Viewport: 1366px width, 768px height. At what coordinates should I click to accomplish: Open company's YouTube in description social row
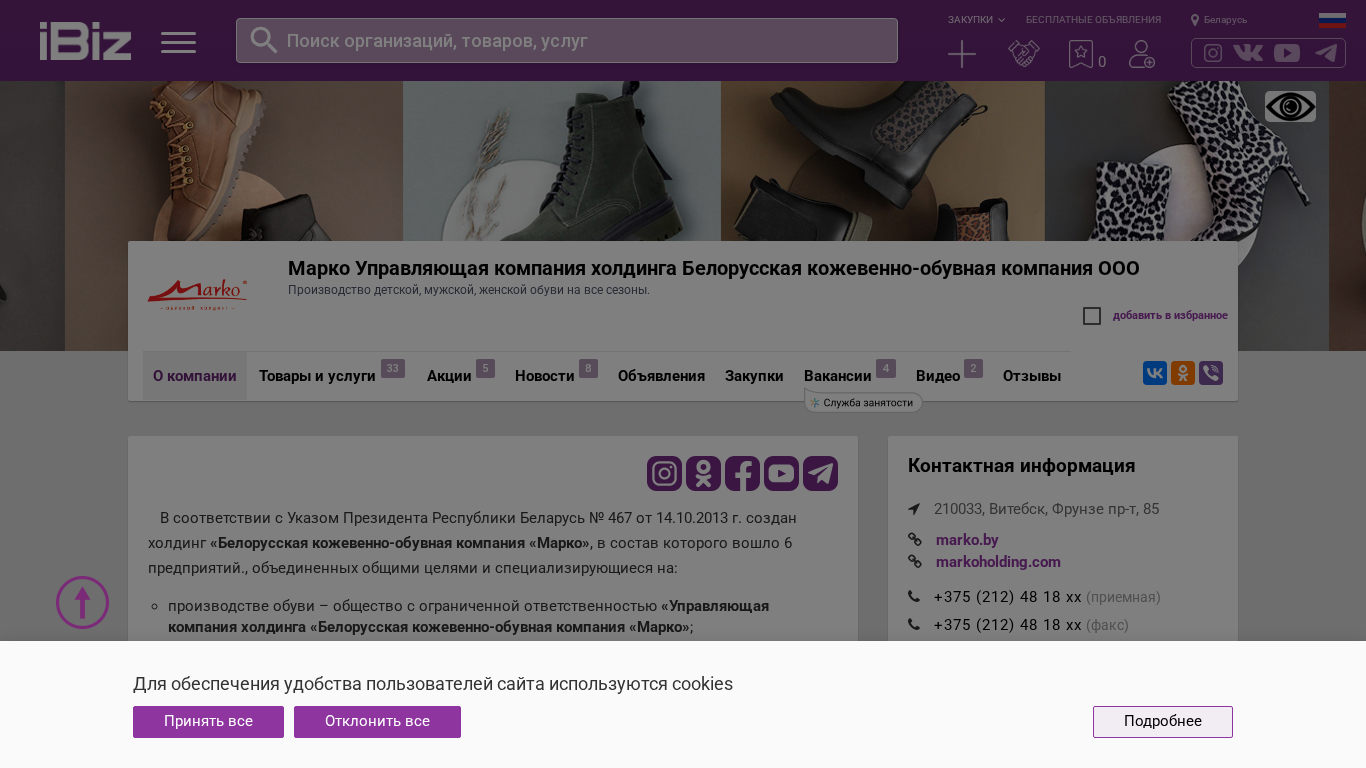[x=782, y=473]
